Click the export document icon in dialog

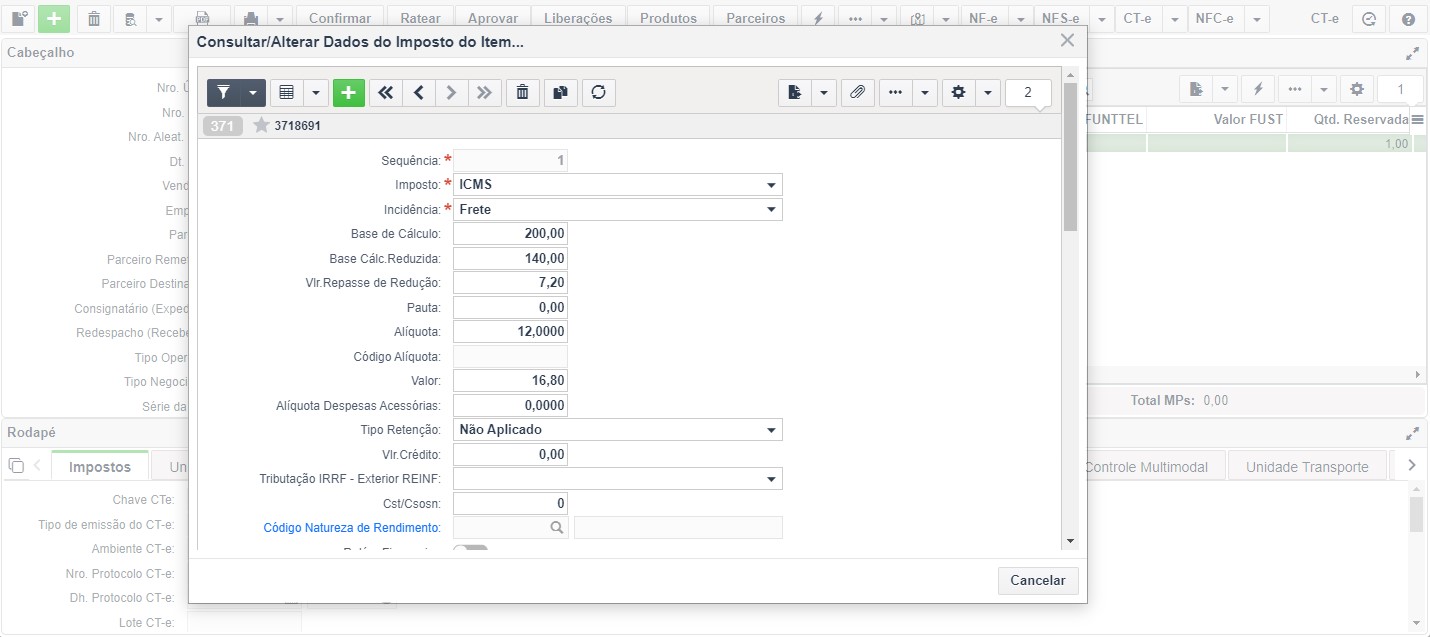click(x=795, y=92)
